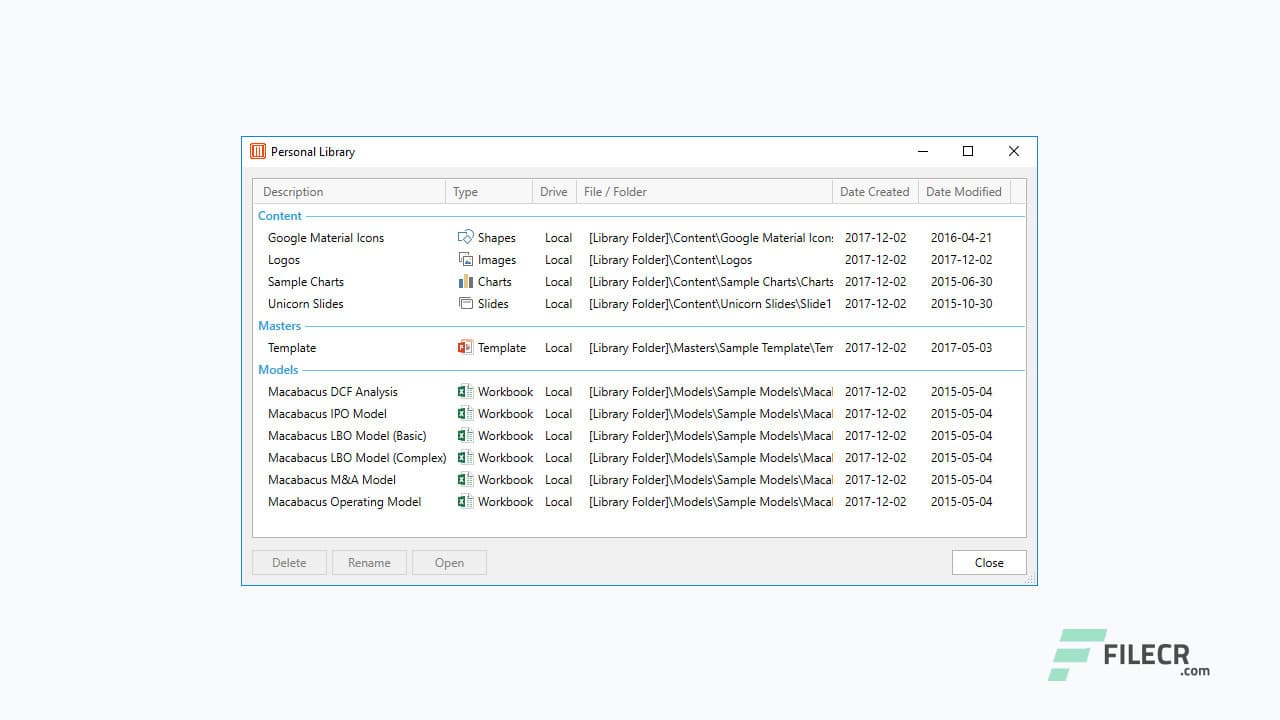The width and height of the screenshot is (1280, 720).
Task: Click the Slides icon beside Unicorn Slides
Action: [466, 303]
